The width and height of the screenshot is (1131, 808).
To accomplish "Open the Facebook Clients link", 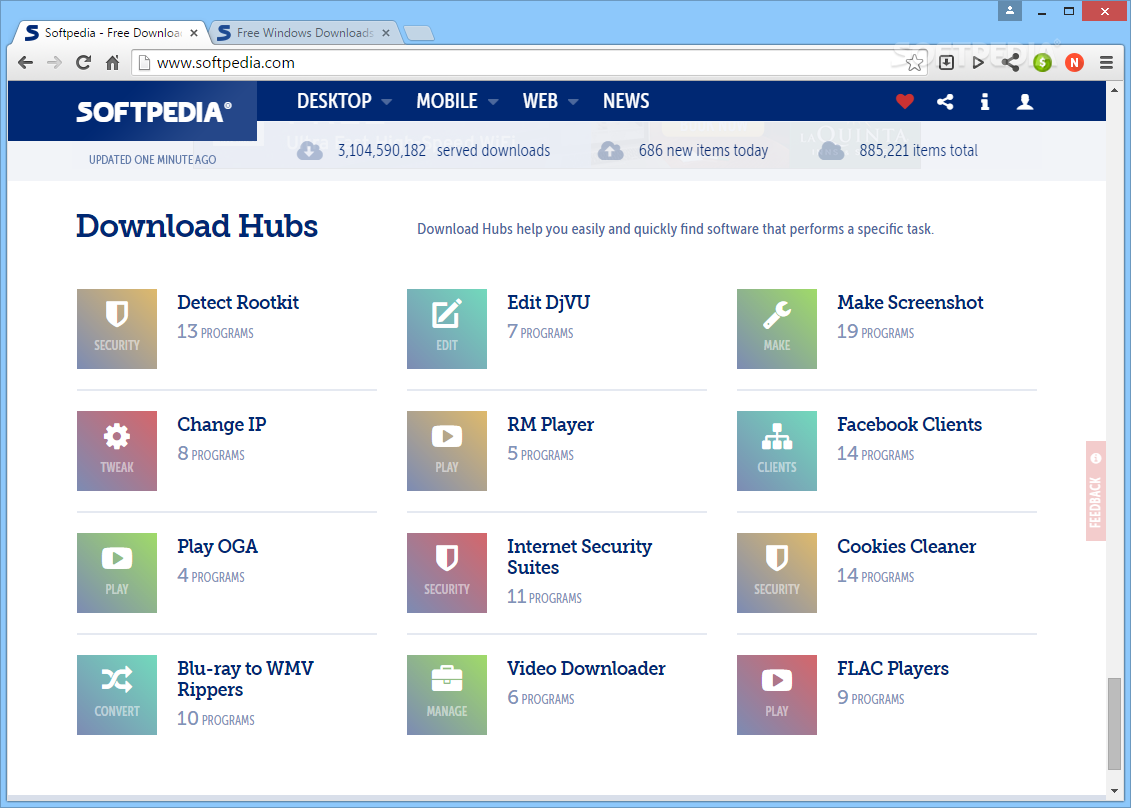I will tap(910, 424).
